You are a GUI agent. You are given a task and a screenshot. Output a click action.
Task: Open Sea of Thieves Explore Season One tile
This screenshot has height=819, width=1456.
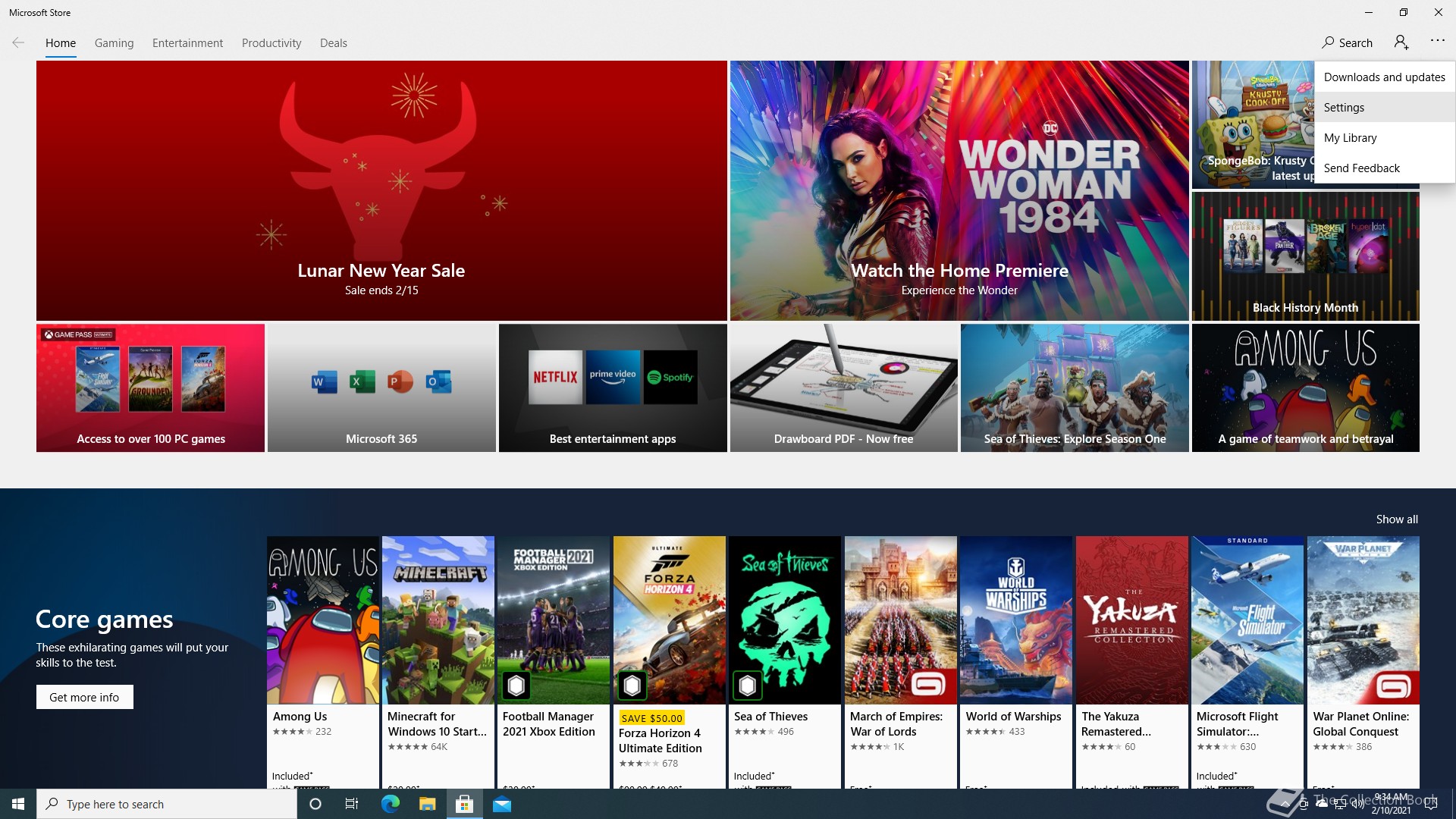1075,388
